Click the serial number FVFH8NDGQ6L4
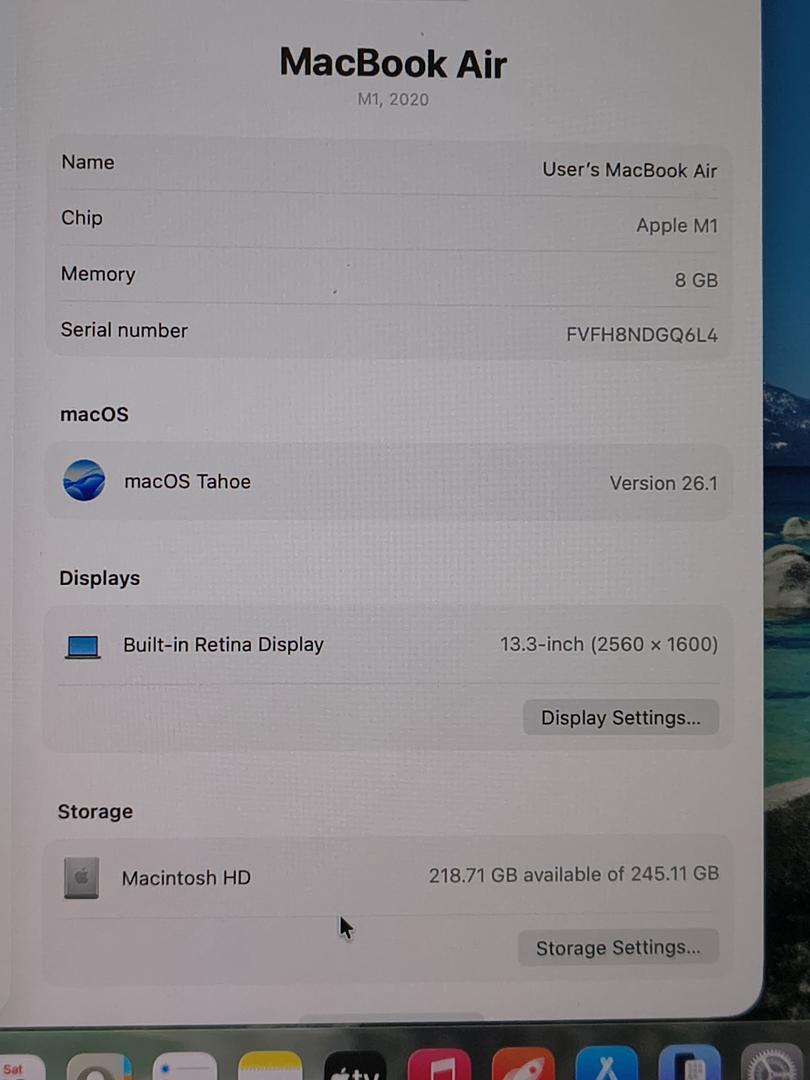810x1080 pixels. [641, 335]
